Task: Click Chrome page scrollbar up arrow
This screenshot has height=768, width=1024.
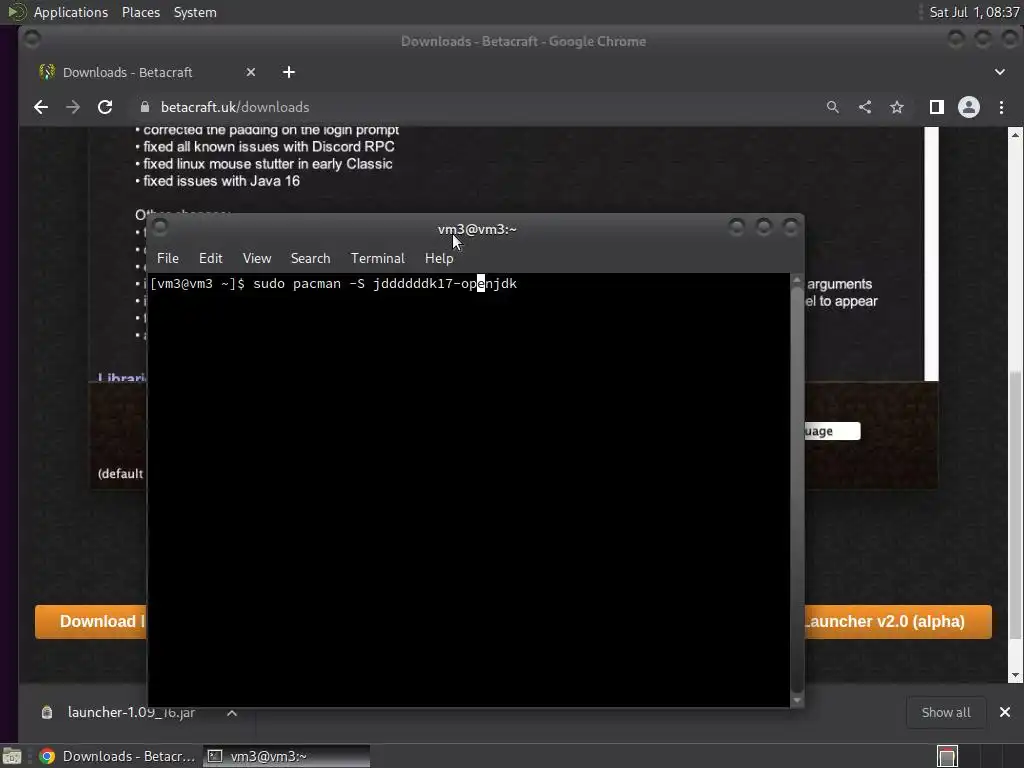Action: point(1015,135)
